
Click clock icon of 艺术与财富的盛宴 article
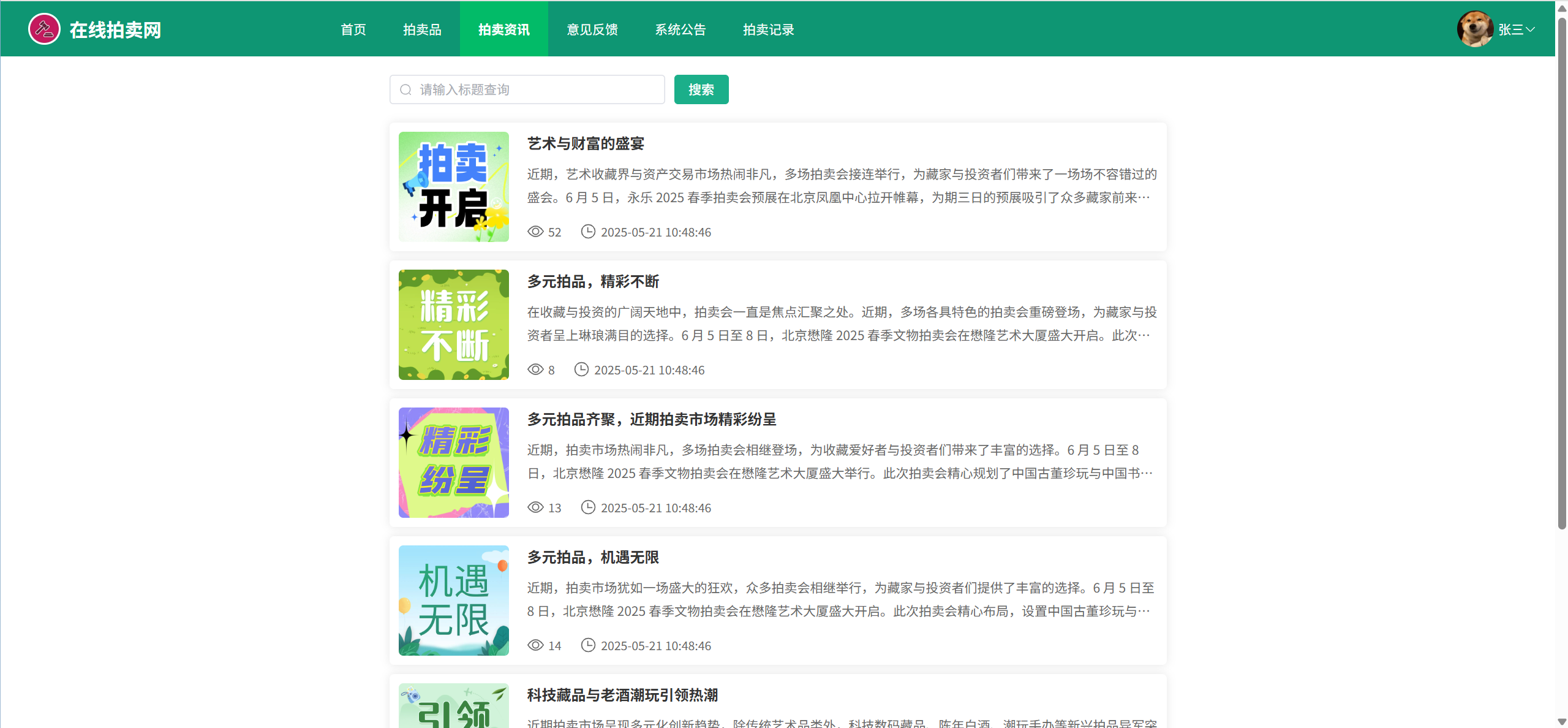pos(588,232)
